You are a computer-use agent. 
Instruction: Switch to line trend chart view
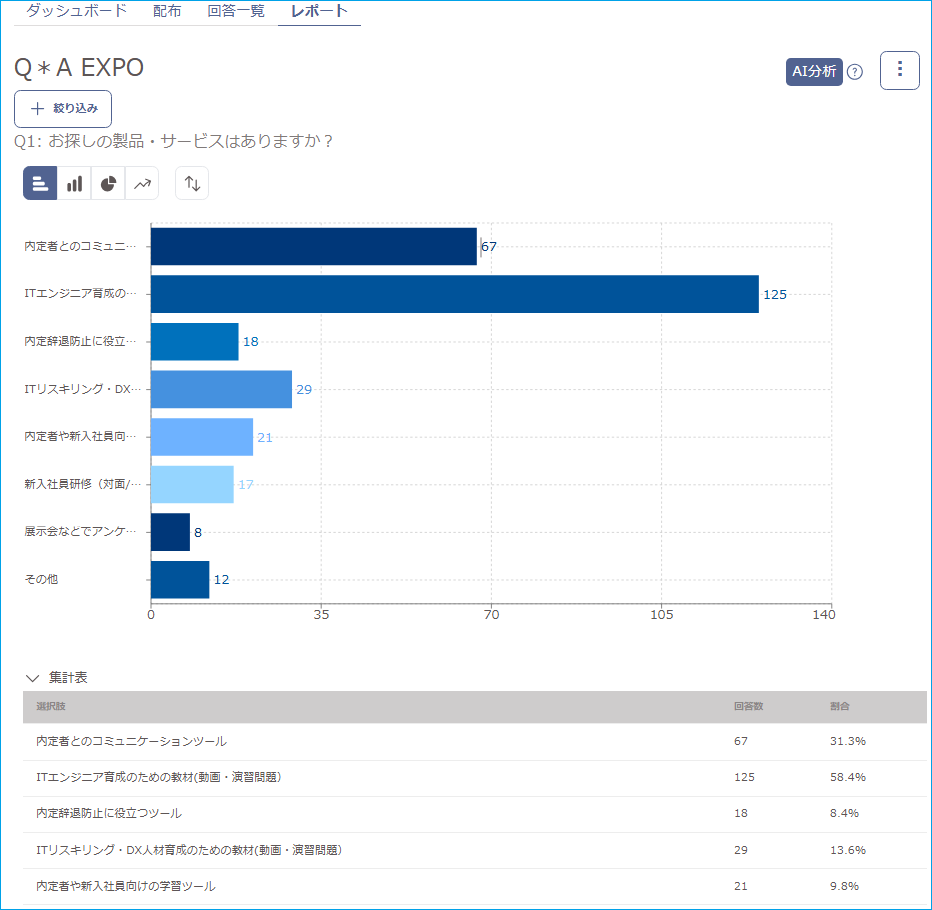[142, 184]
